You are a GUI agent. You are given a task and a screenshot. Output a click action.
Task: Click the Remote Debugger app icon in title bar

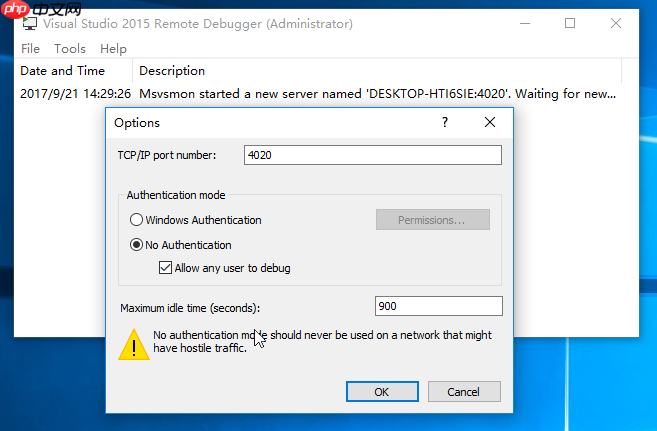click(x=29, y=23)
